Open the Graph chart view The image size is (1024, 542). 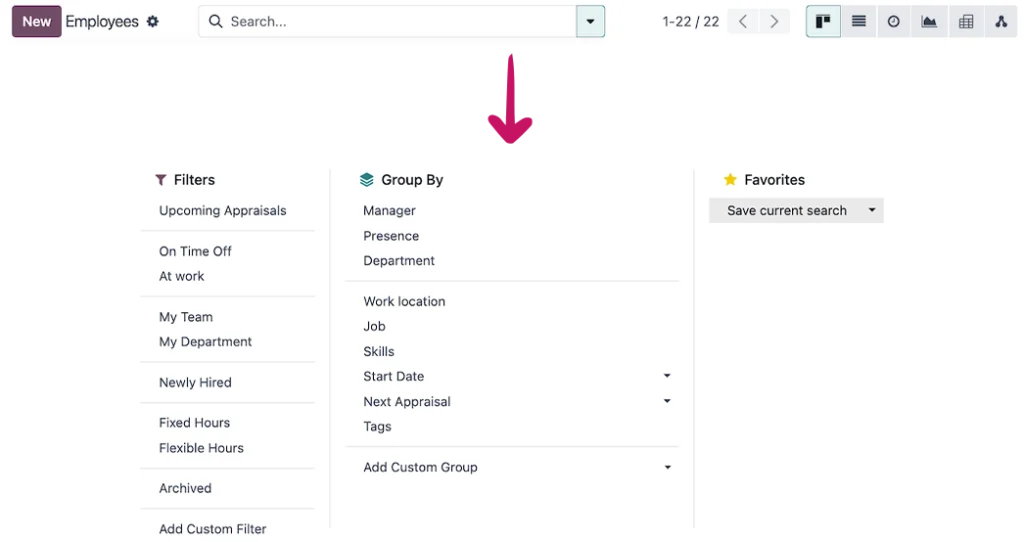929,22
